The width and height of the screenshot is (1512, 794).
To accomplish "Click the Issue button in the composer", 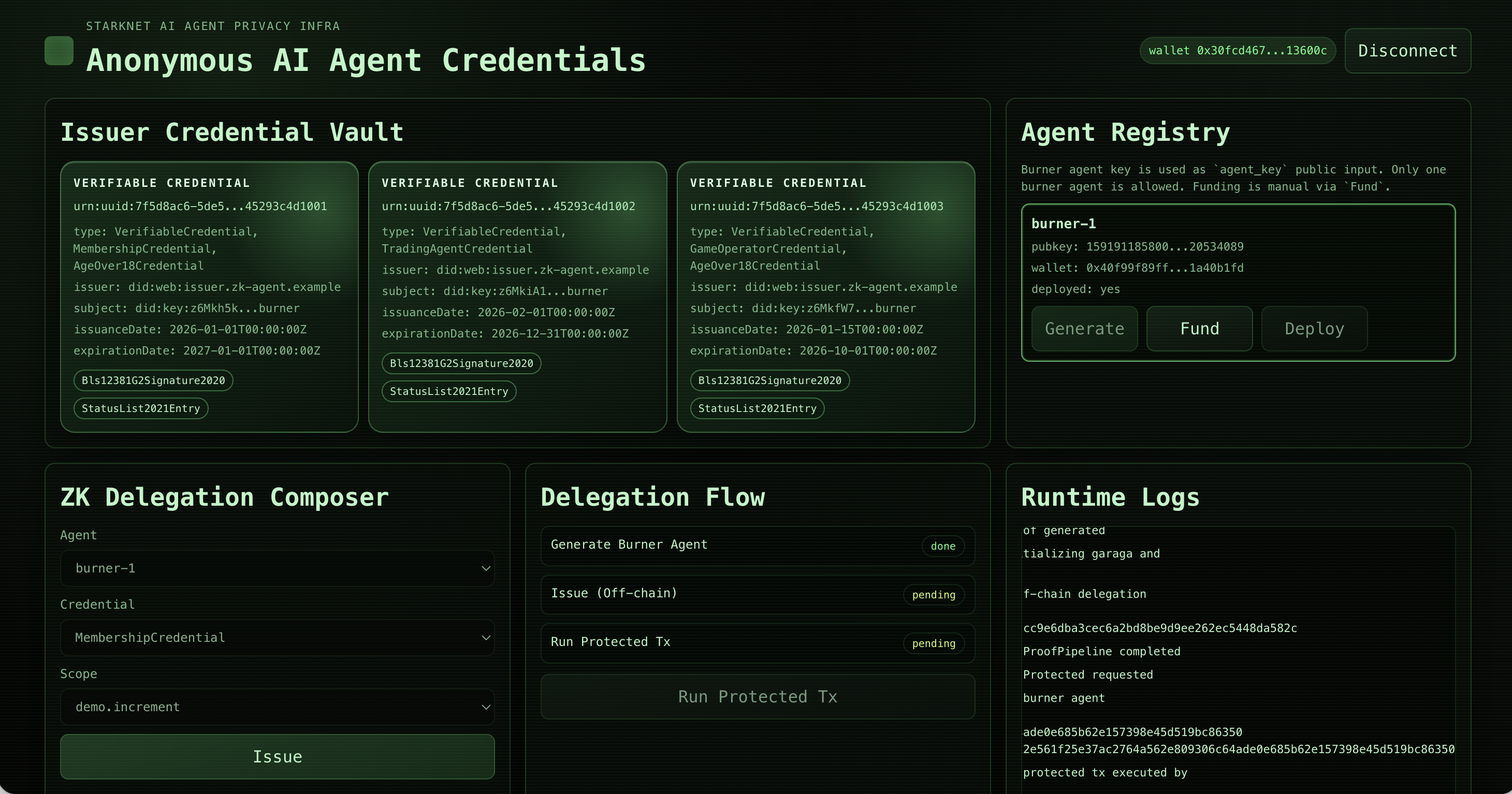I will 277,756.
